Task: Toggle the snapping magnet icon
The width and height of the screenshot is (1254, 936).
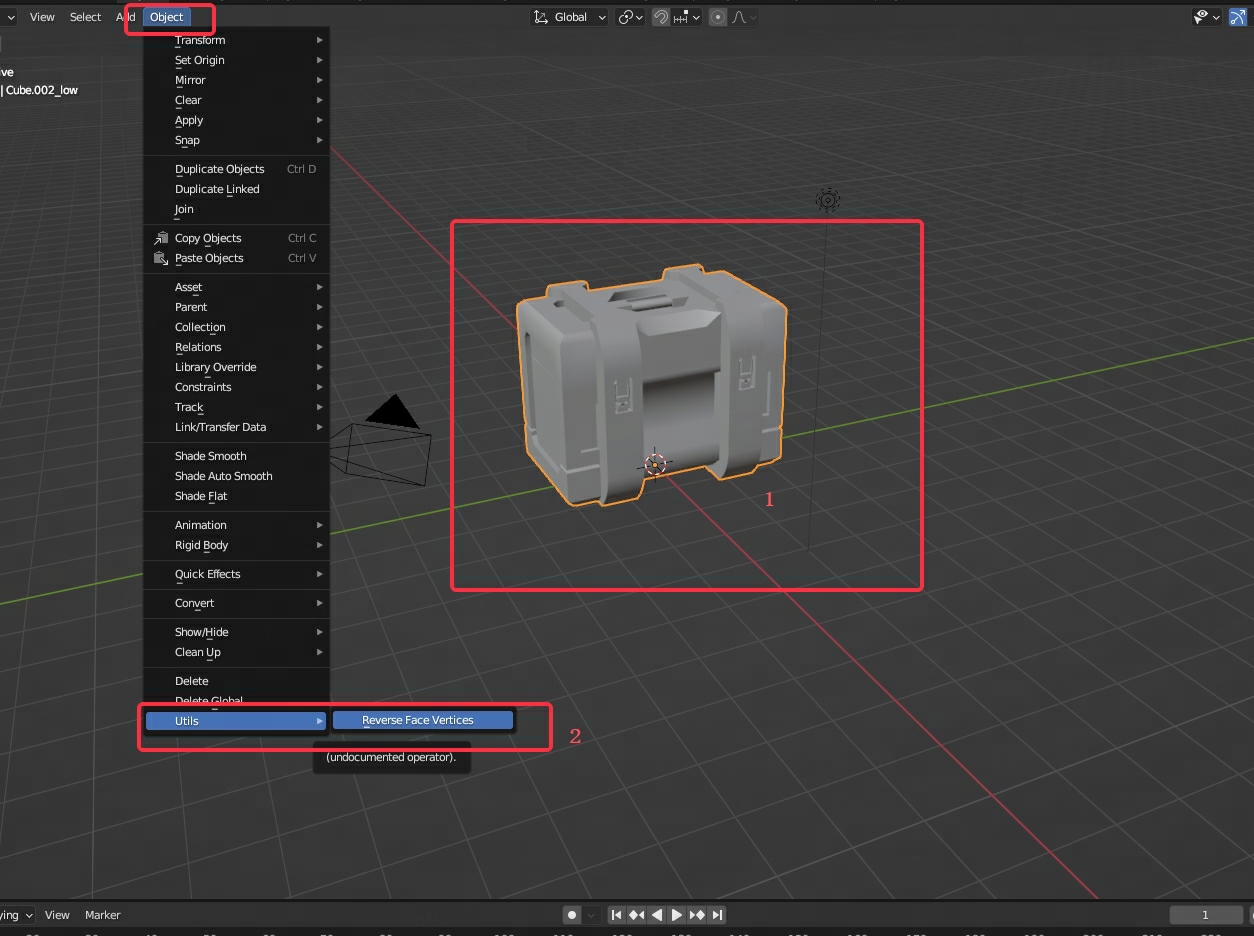Action: point(661,17)
